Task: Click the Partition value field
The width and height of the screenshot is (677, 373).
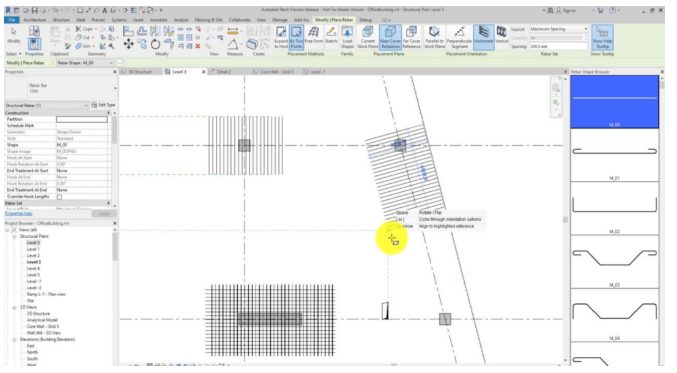Action: 82,119
